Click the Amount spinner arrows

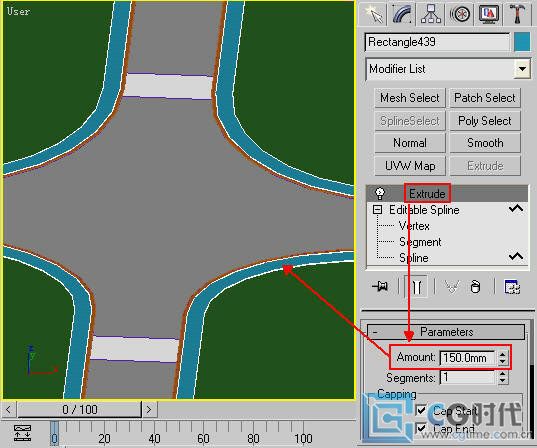click(502, 358)
